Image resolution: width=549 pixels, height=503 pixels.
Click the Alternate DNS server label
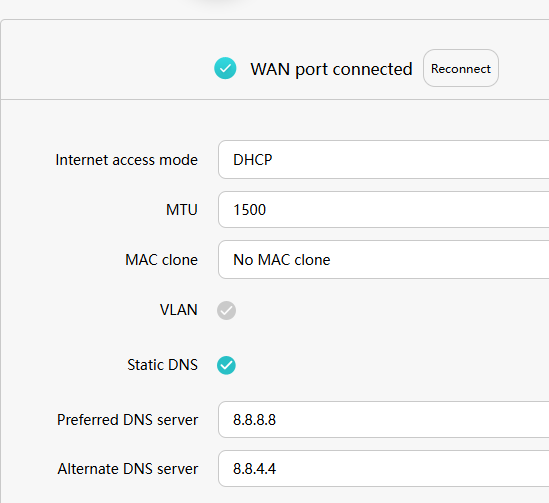pos(128,469)
